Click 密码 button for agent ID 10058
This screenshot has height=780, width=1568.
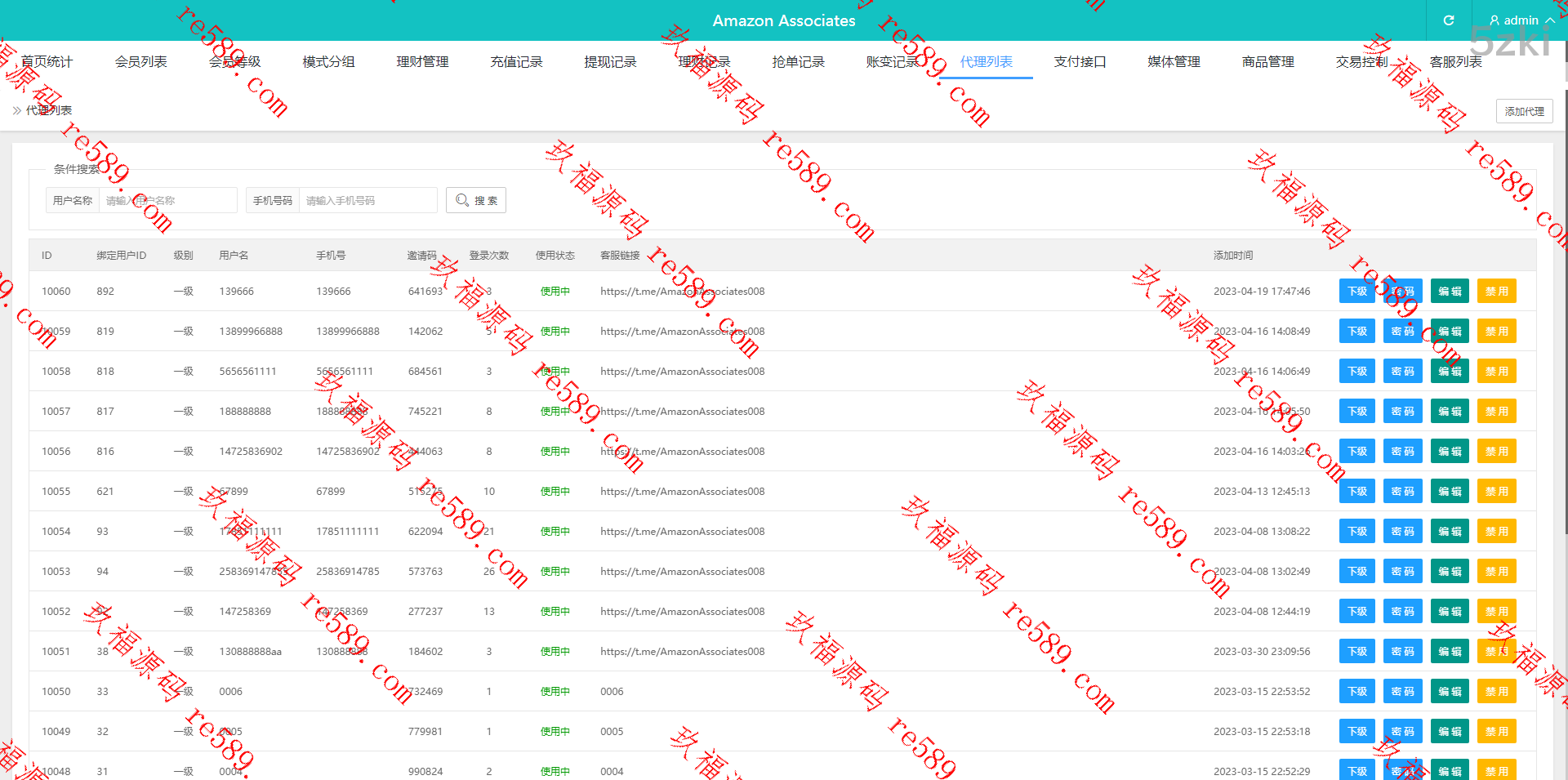coord(1402,372)
